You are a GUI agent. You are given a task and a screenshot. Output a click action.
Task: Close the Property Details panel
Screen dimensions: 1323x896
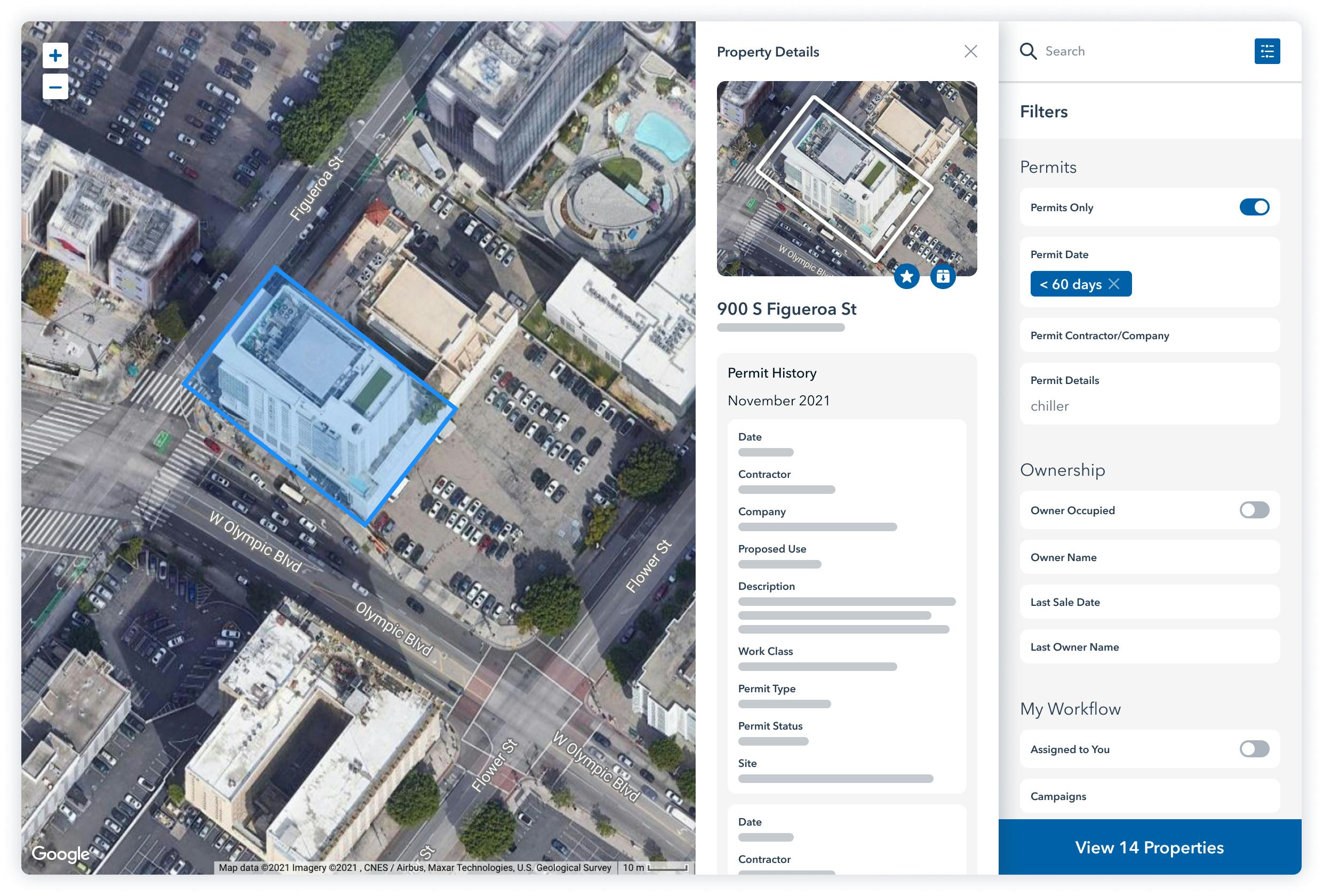tap(970, 51)
